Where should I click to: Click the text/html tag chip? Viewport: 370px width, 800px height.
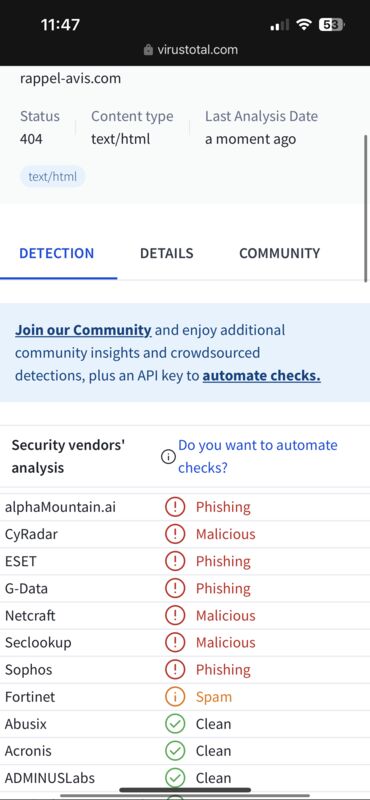(53, 177)
